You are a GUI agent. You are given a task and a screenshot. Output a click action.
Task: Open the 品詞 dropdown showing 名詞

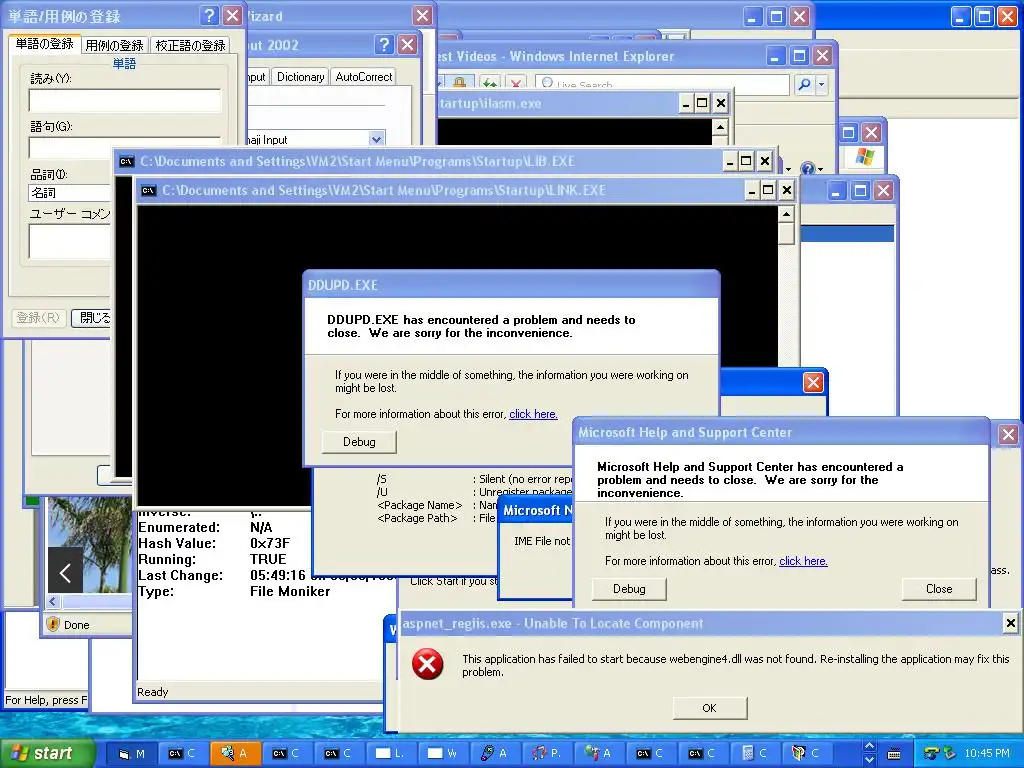71,193
